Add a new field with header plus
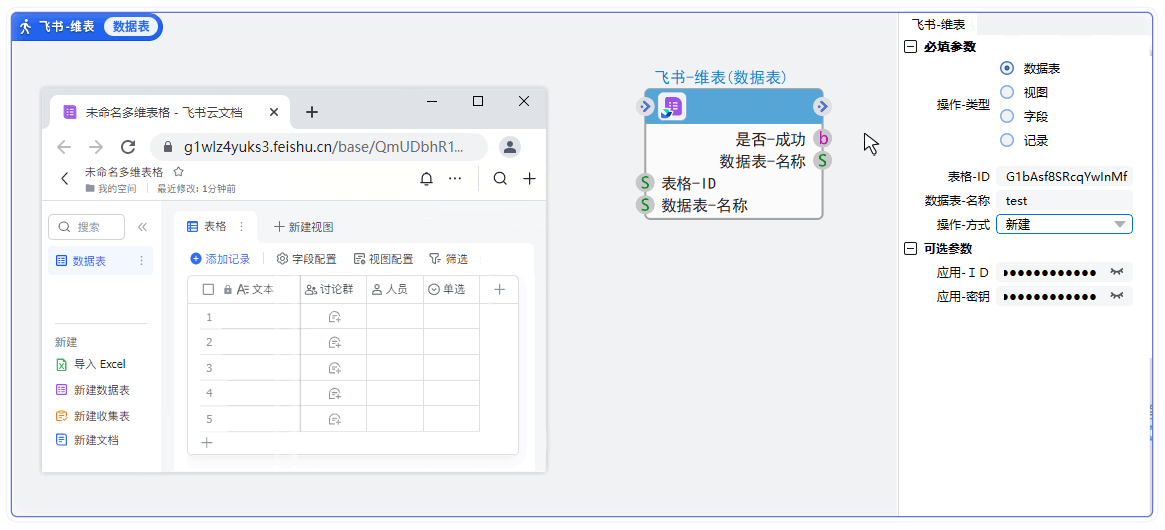The width and height of the screenshot is (1165, 530). point(500,290)
